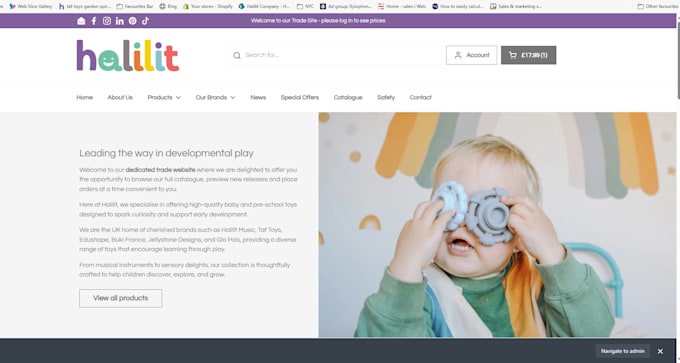Click Navigate to admin button

tap(623, 351)
